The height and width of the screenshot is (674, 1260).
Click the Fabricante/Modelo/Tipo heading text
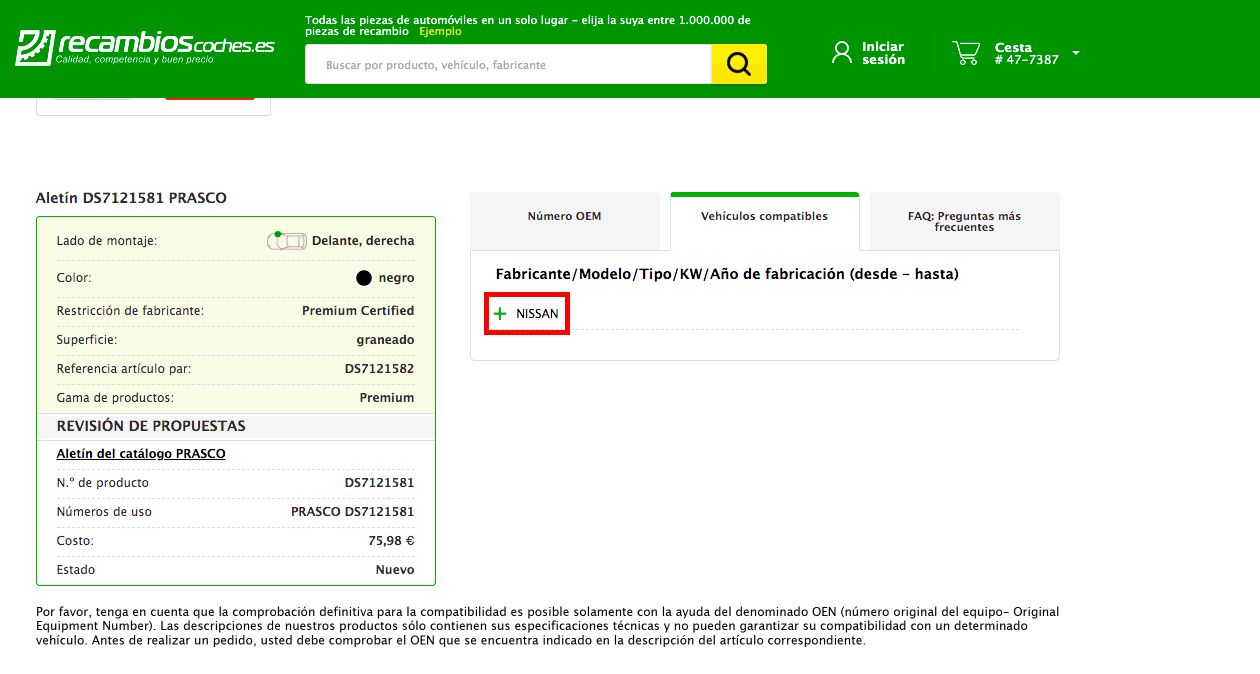pyautogui.click(x=727, y=274)
